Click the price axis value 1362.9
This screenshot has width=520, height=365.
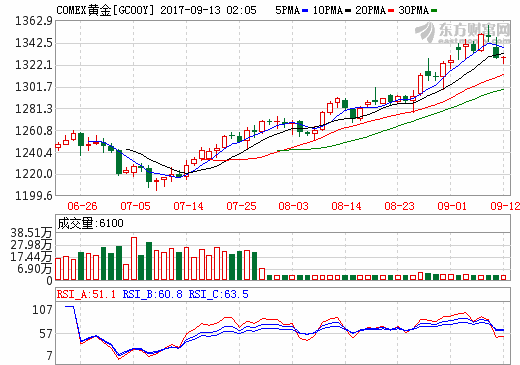34,21
